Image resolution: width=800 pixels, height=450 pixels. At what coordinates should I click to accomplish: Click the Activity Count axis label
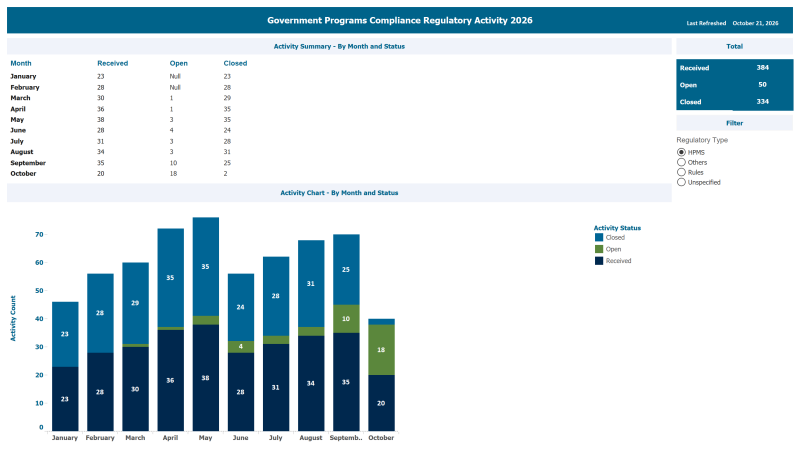click(13, 318)
